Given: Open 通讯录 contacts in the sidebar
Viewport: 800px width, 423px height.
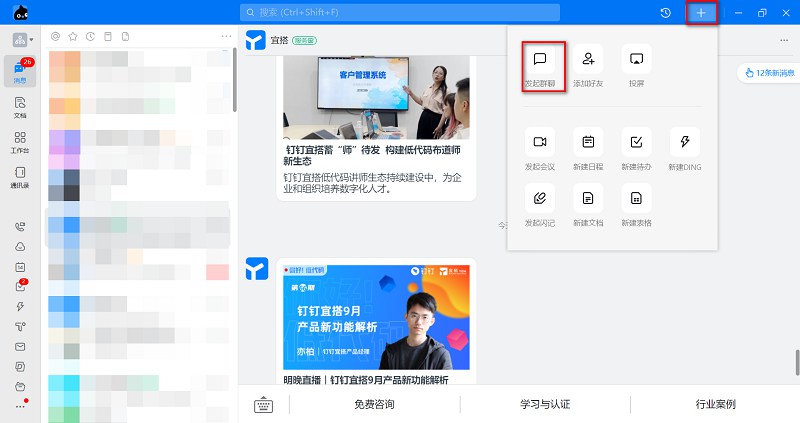Looking at the screenshot, I should (20, 177).
